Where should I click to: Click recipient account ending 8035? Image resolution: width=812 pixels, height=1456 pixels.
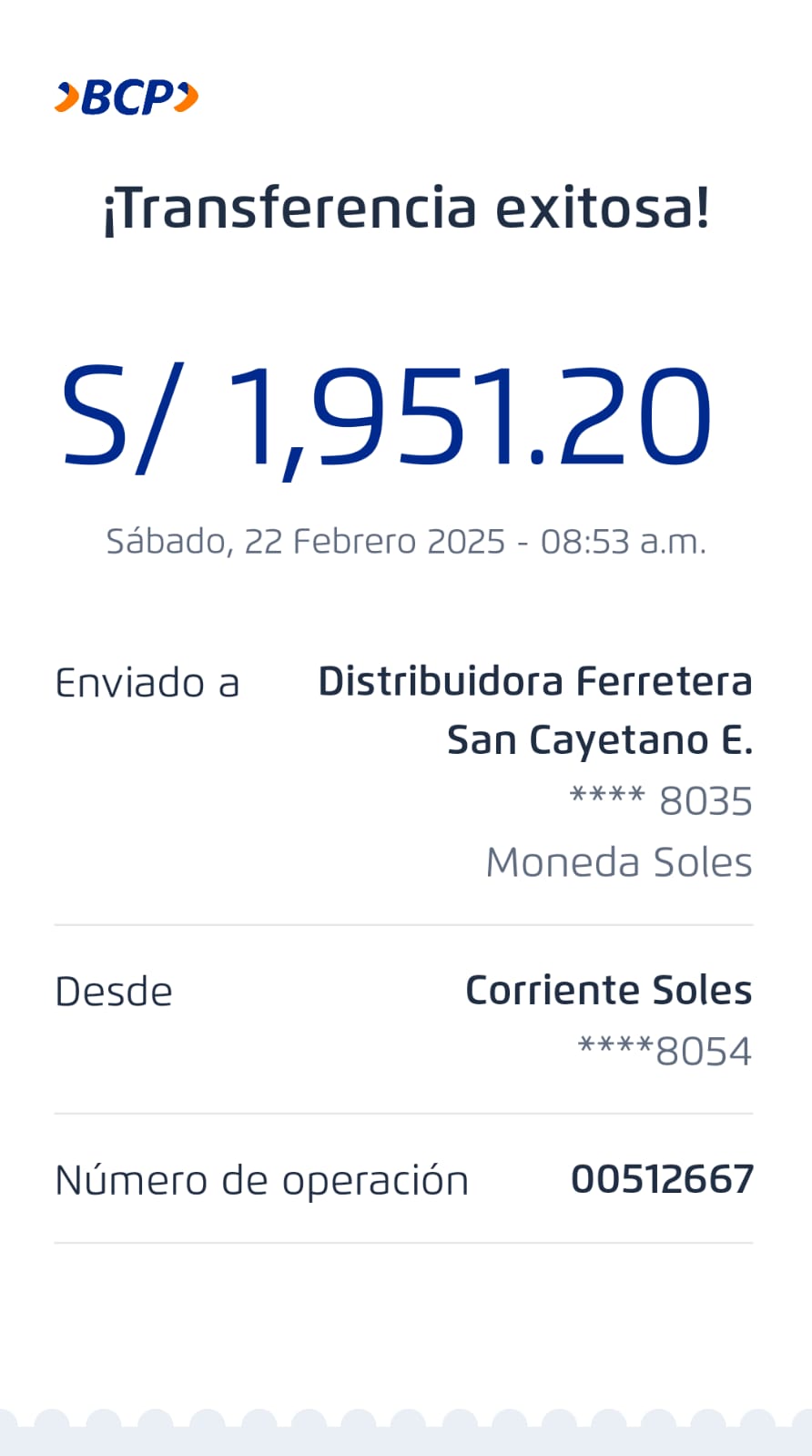[661, 801]
